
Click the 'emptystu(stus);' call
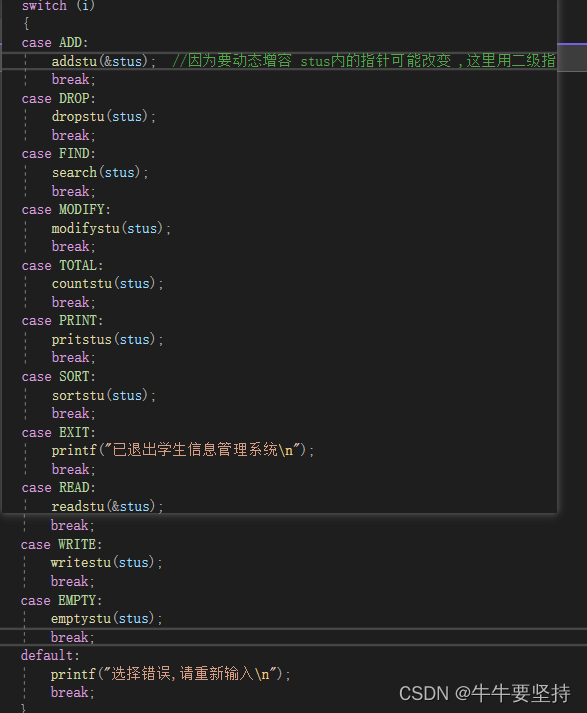107,619
